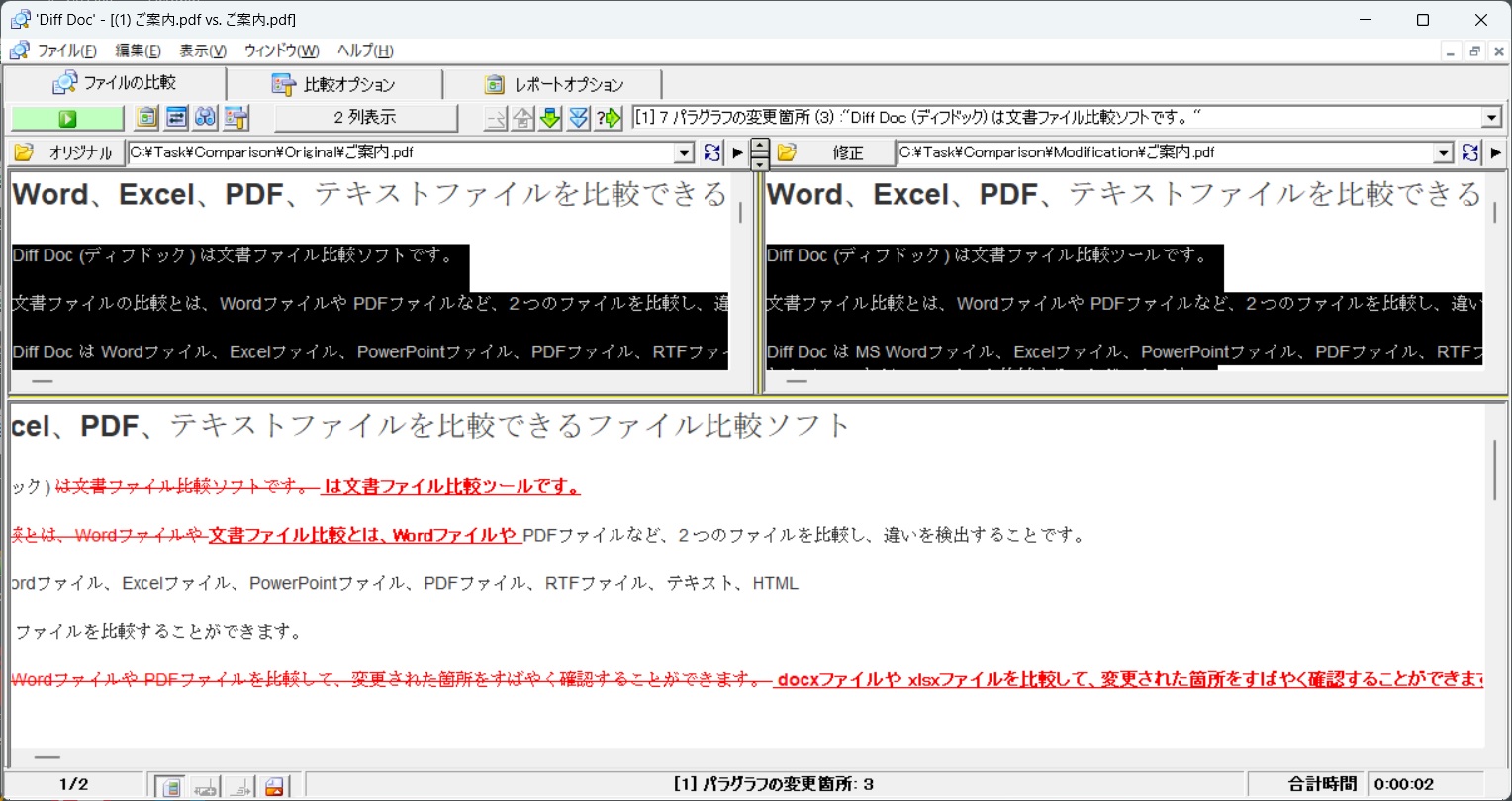1512x801 pixels.
Task: Jump to next difference with green down arrow
Action: pos(551,118)
